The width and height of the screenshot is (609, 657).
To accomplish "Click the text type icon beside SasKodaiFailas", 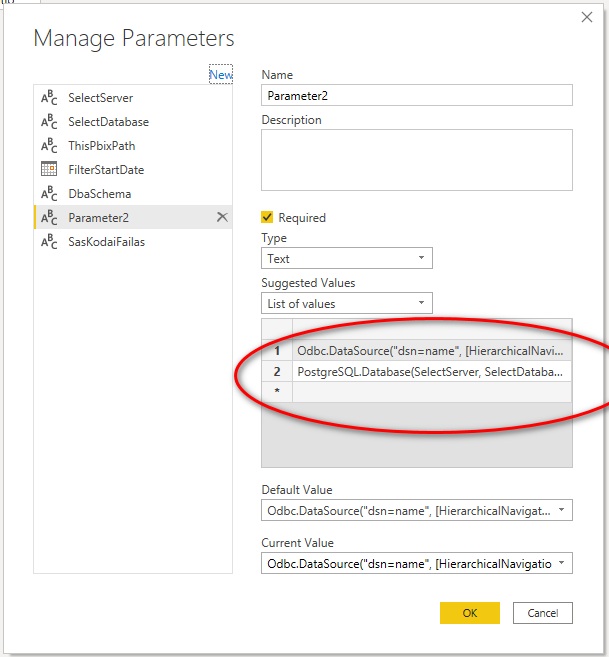I will (49, 241).
